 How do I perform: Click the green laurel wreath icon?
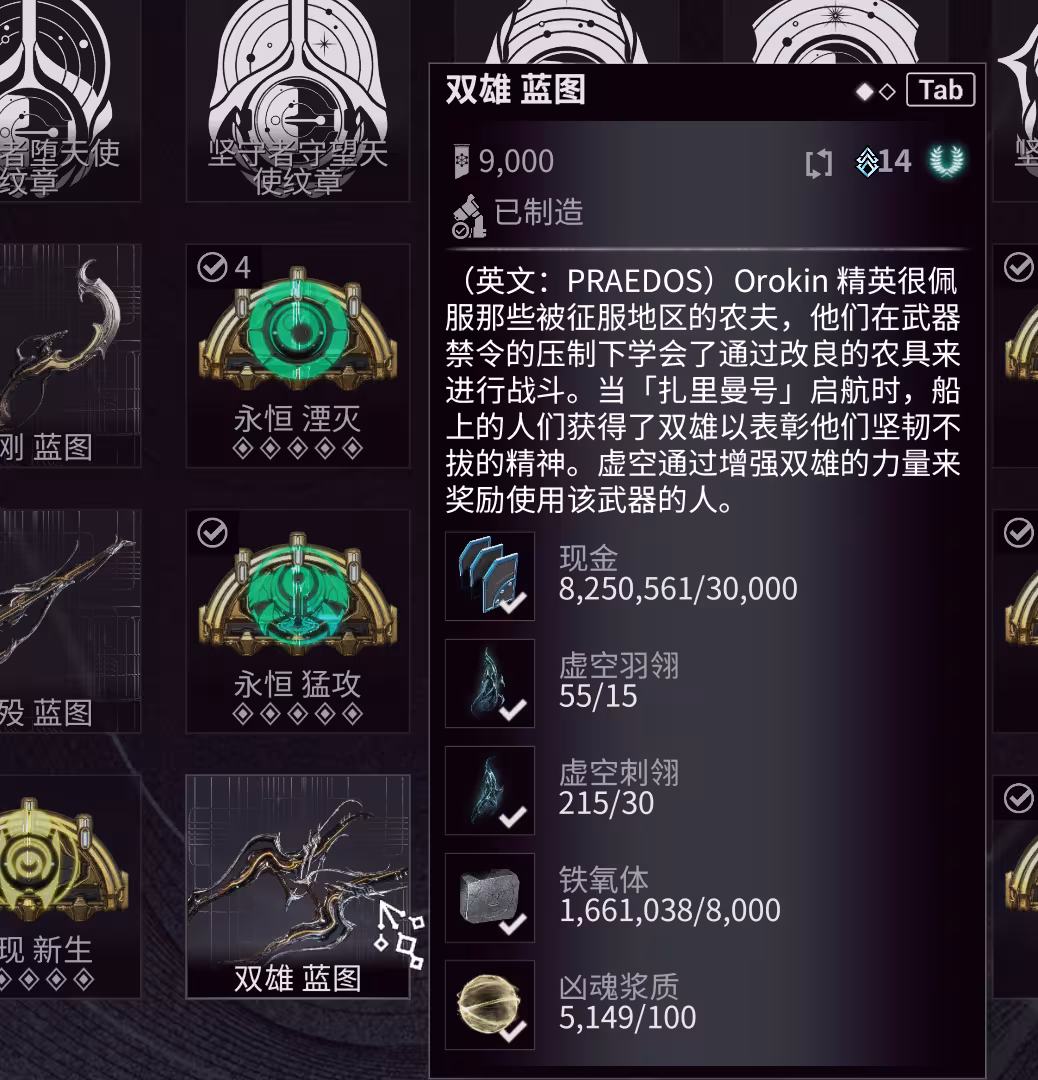(x=947, y=160)
